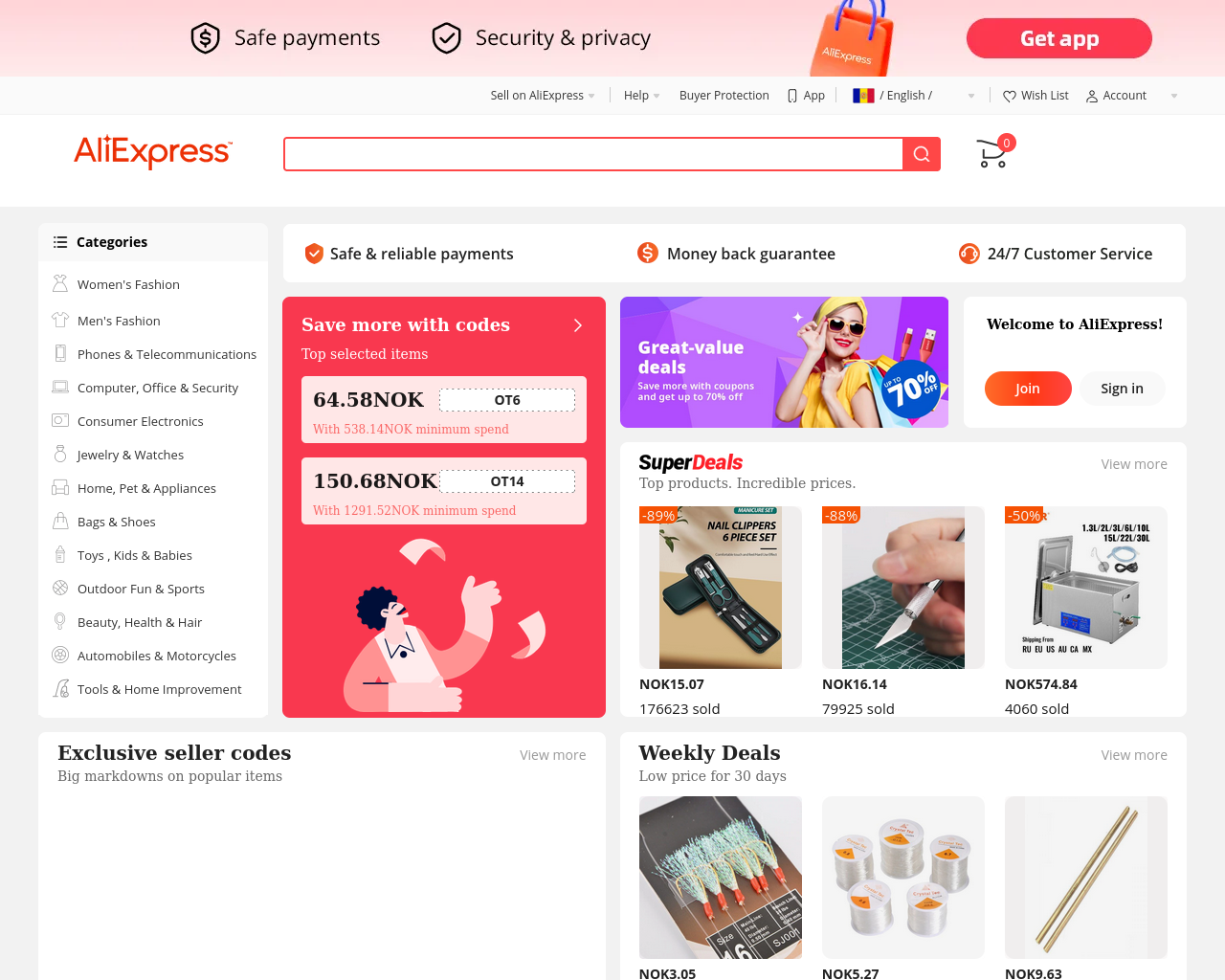
Task: Click View more next to SuperDeals
Action: click(1134, 464)
